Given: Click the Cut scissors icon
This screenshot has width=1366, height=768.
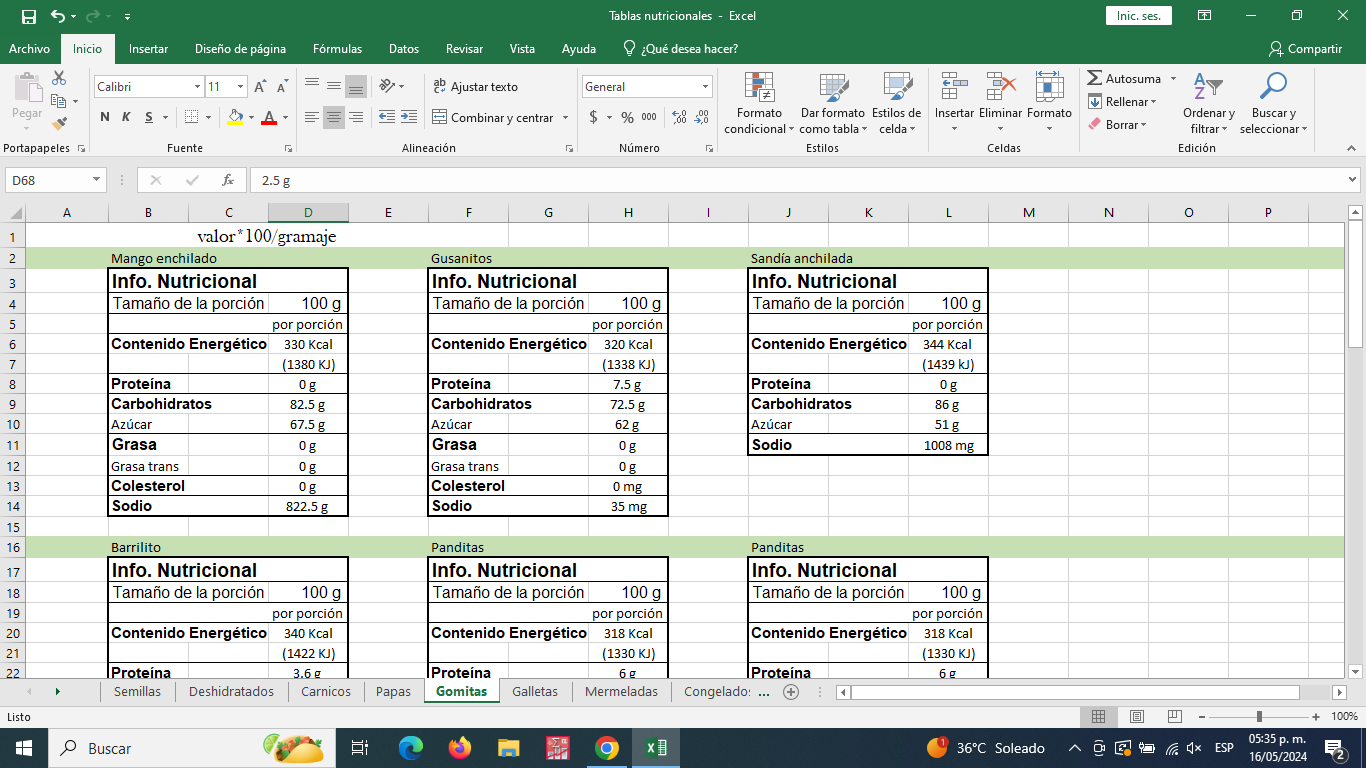Looking at the screenshot, I should 59,79.
